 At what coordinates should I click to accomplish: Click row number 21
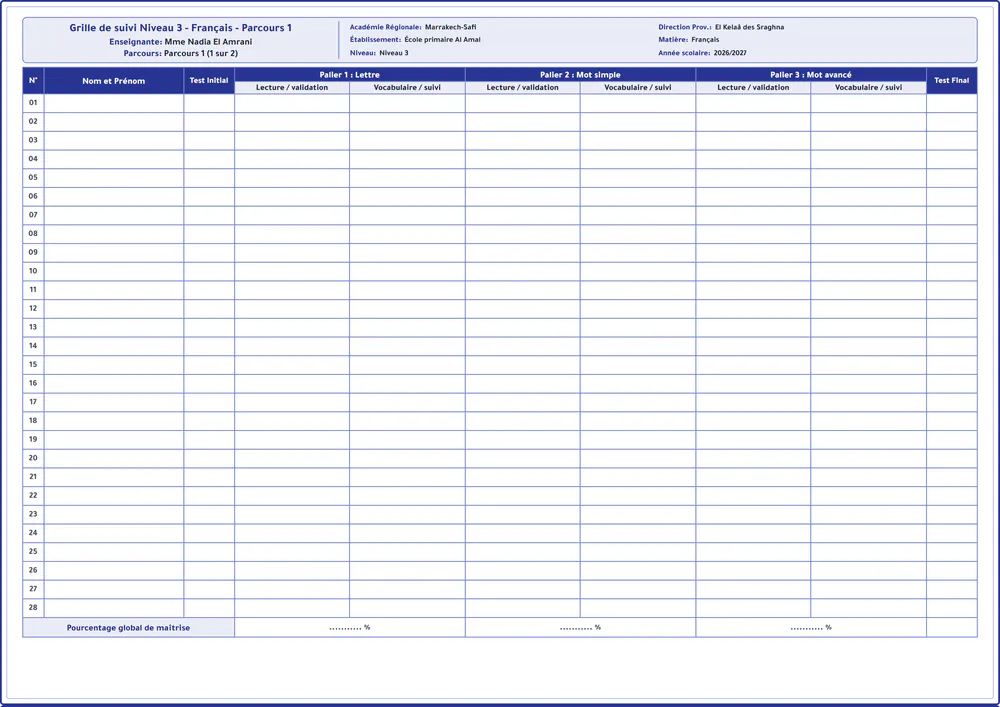point(33,477)
